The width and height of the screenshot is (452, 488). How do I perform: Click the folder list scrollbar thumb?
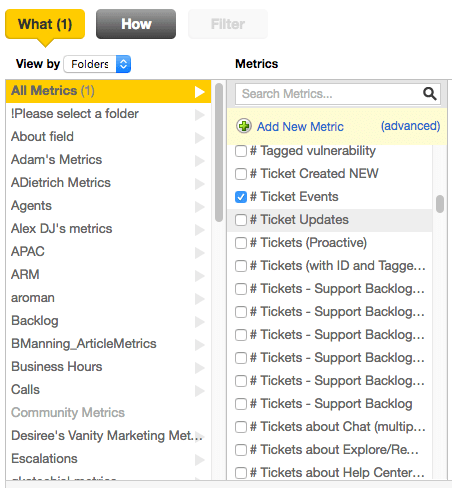219,152
